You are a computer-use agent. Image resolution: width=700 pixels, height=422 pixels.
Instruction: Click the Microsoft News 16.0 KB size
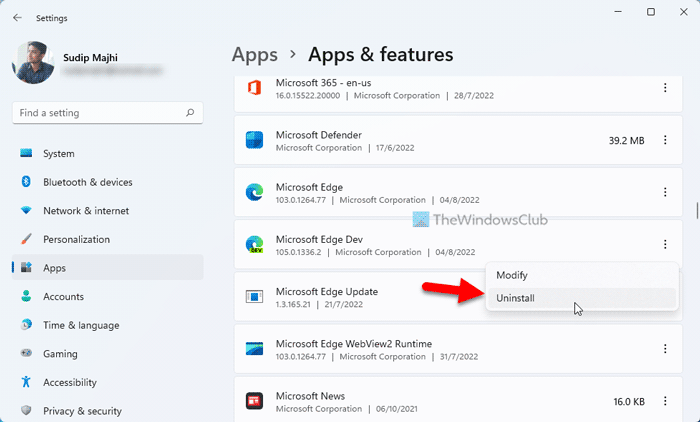coord(629,401)
